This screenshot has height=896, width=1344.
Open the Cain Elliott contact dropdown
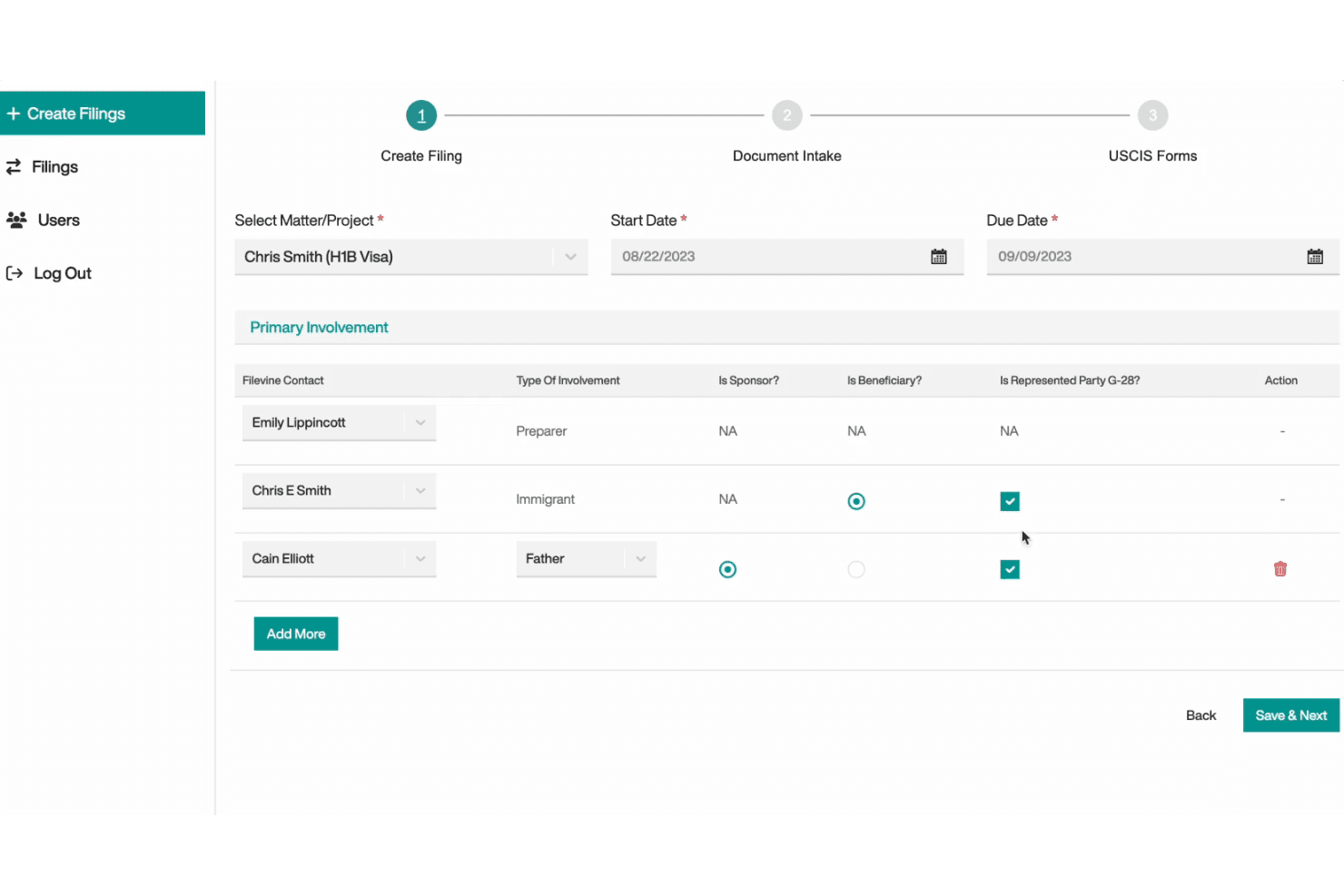[x=339, y=559]
